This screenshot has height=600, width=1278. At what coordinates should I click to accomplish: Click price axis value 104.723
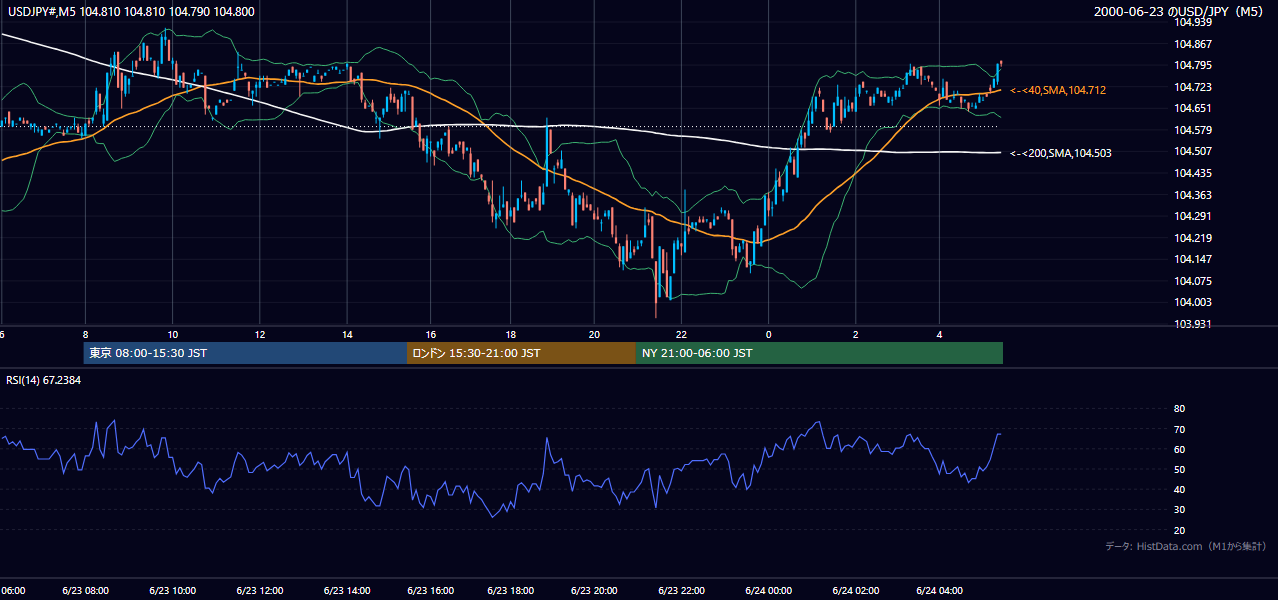click(1193, 87)
